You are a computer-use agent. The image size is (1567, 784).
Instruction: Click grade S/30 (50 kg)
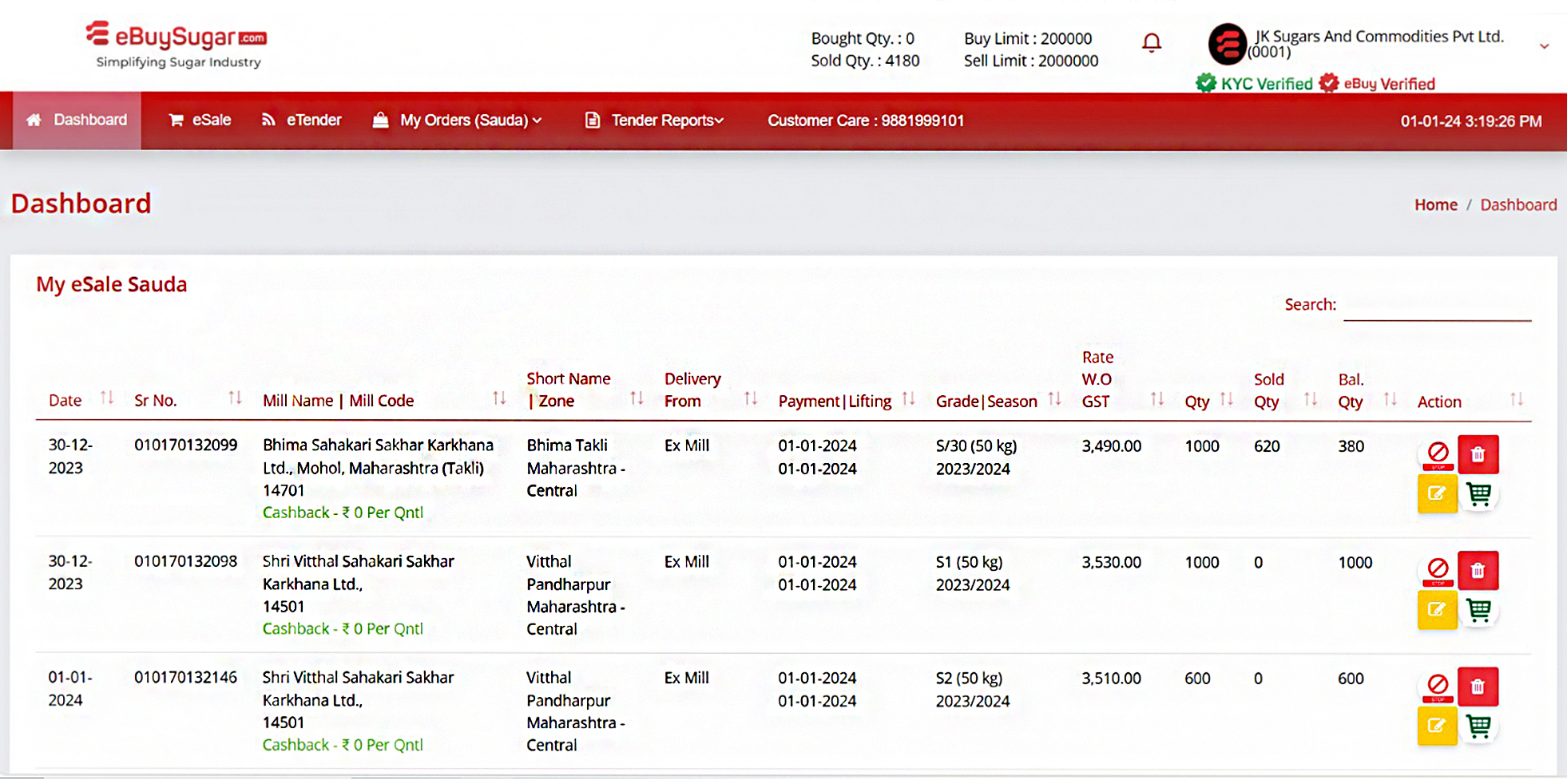click(x=976, y=446)
